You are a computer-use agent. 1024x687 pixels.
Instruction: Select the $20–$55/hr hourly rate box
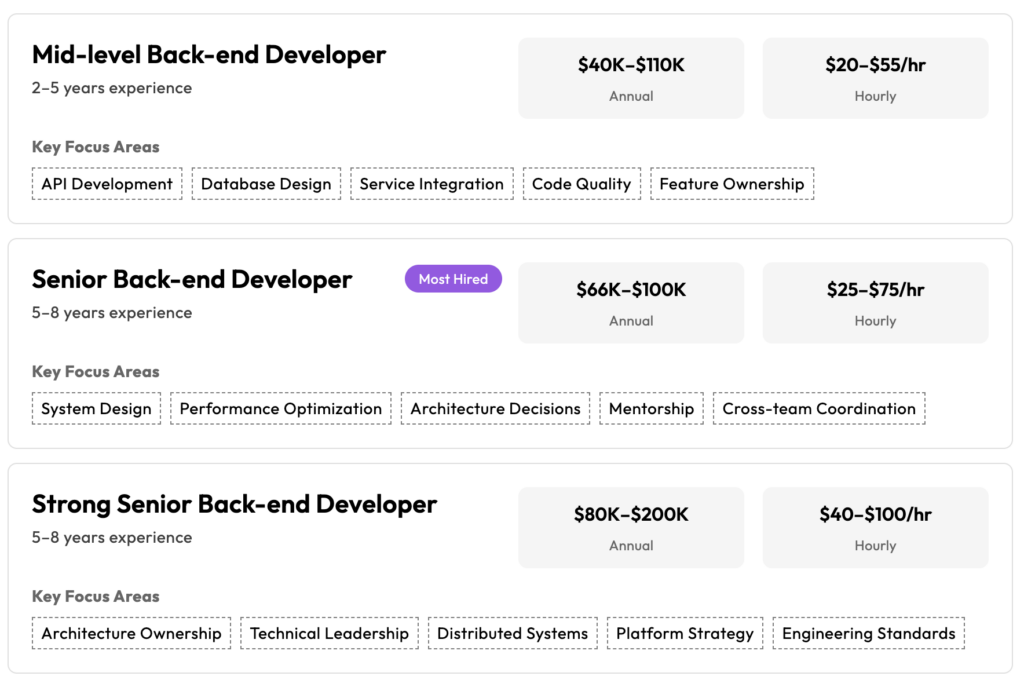pos(875,78)
